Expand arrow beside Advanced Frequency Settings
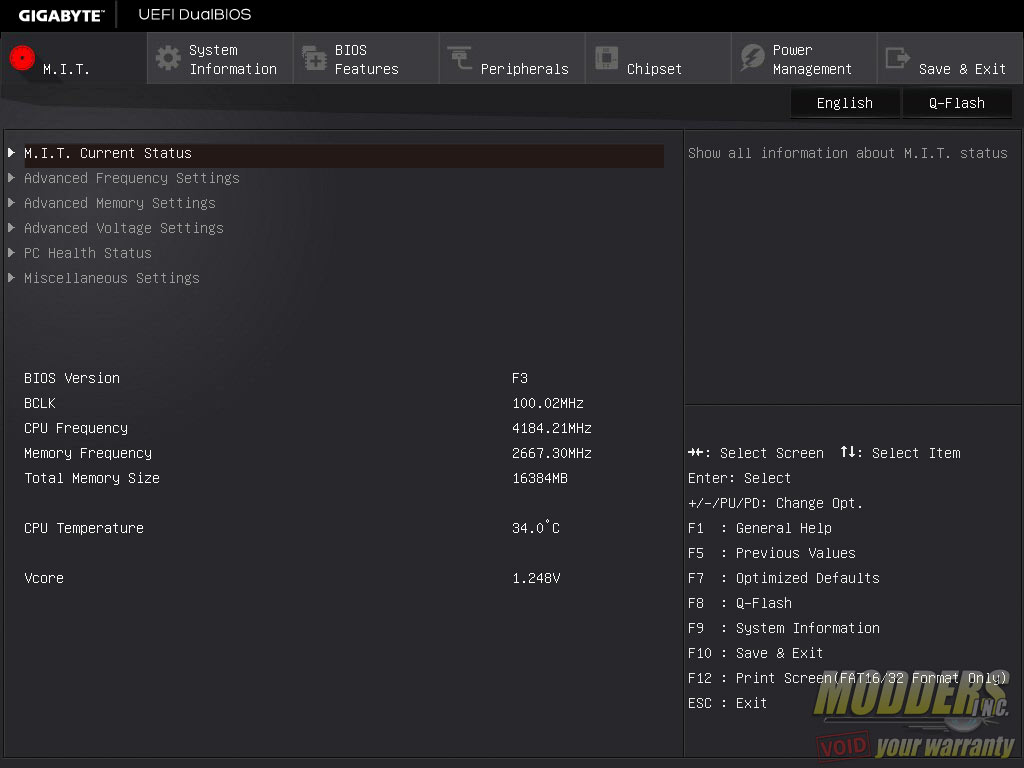 pyautogui.click(x=11, y=178)
